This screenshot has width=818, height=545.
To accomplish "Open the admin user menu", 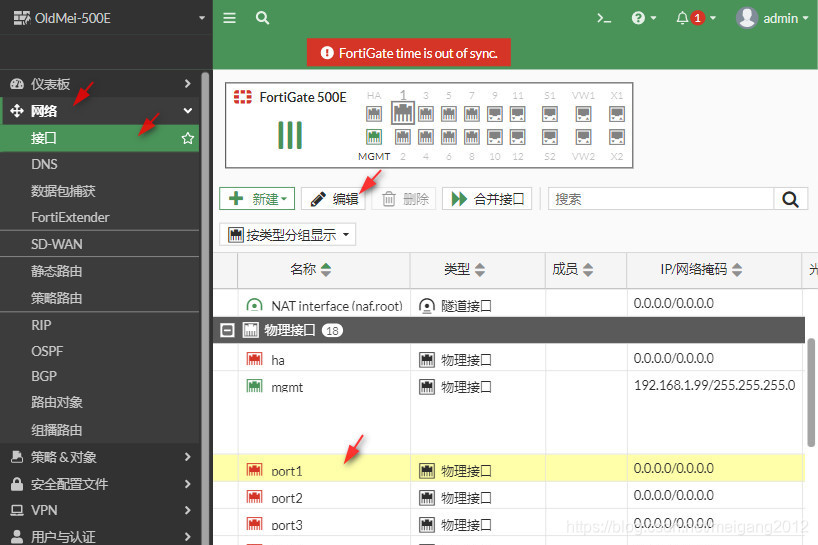I will click(772, 18).
